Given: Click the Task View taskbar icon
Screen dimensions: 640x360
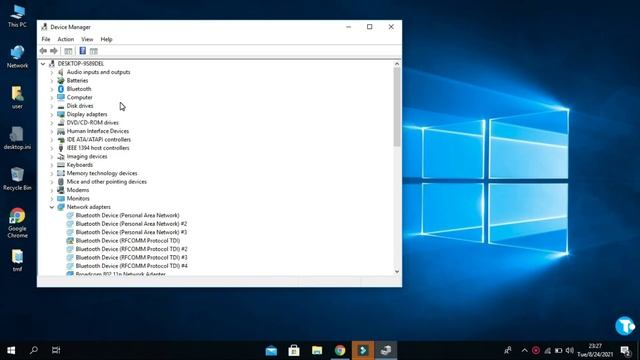Looking at the screenshot, I should (56, 350).
